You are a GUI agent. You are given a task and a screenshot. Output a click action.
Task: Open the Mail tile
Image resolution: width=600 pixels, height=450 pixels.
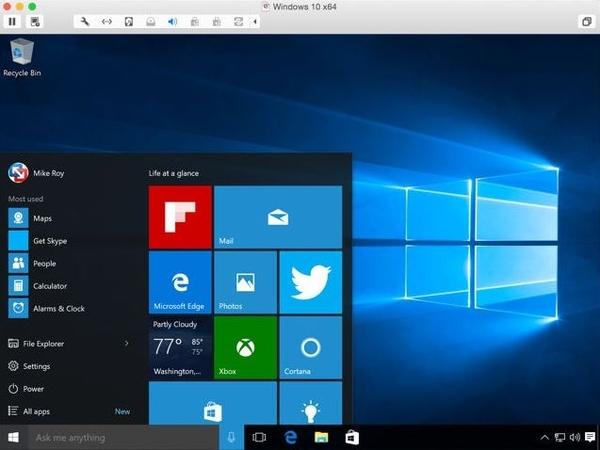tap(278, 217)
